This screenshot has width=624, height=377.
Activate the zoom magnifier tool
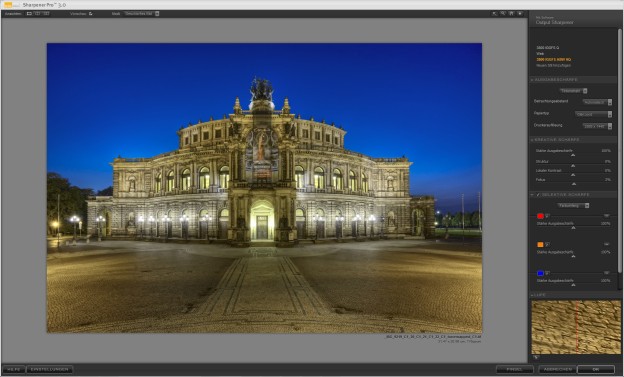(503, 14)
